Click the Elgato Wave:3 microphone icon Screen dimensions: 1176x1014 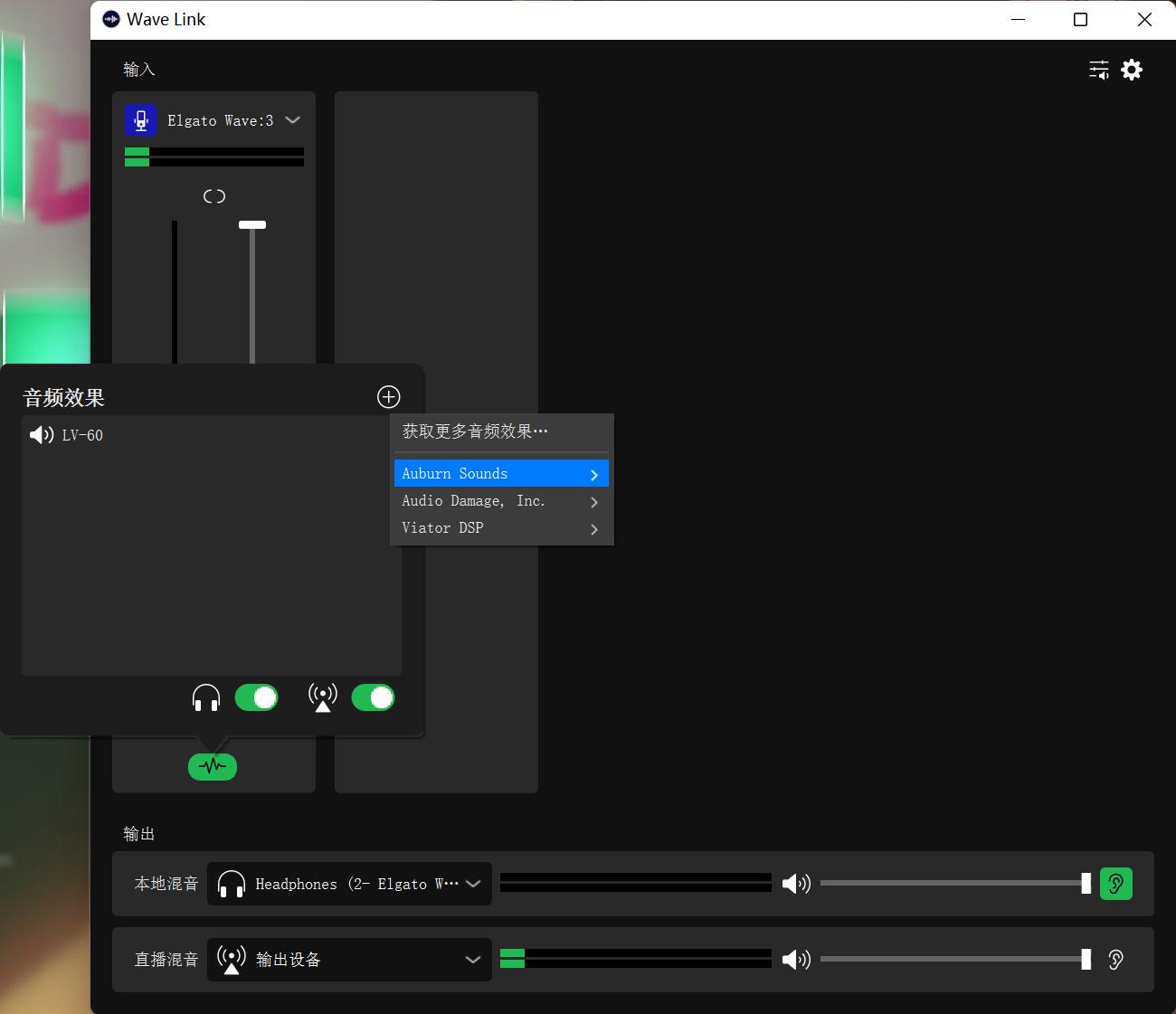pyautogui.click(x=140, y=120)
